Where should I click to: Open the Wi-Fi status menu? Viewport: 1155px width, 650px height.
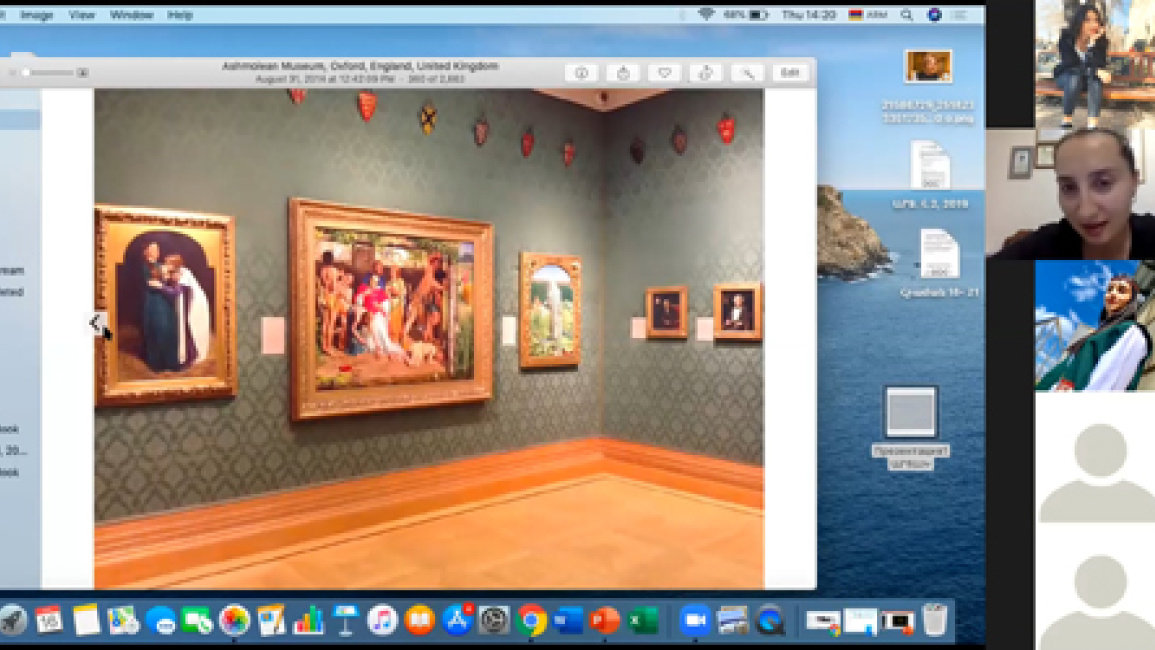706,15
